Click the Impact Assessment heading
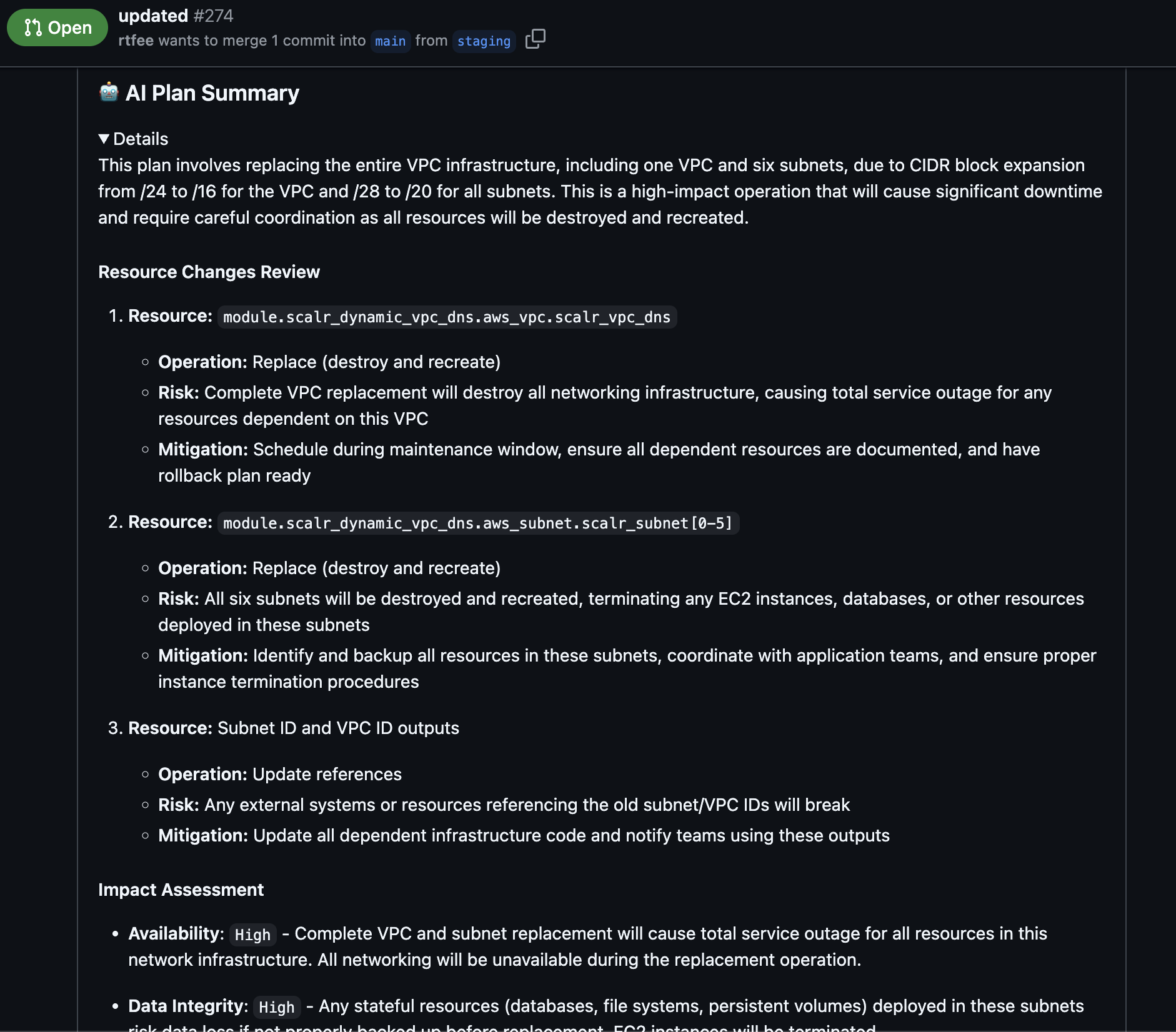 (181, 890)
